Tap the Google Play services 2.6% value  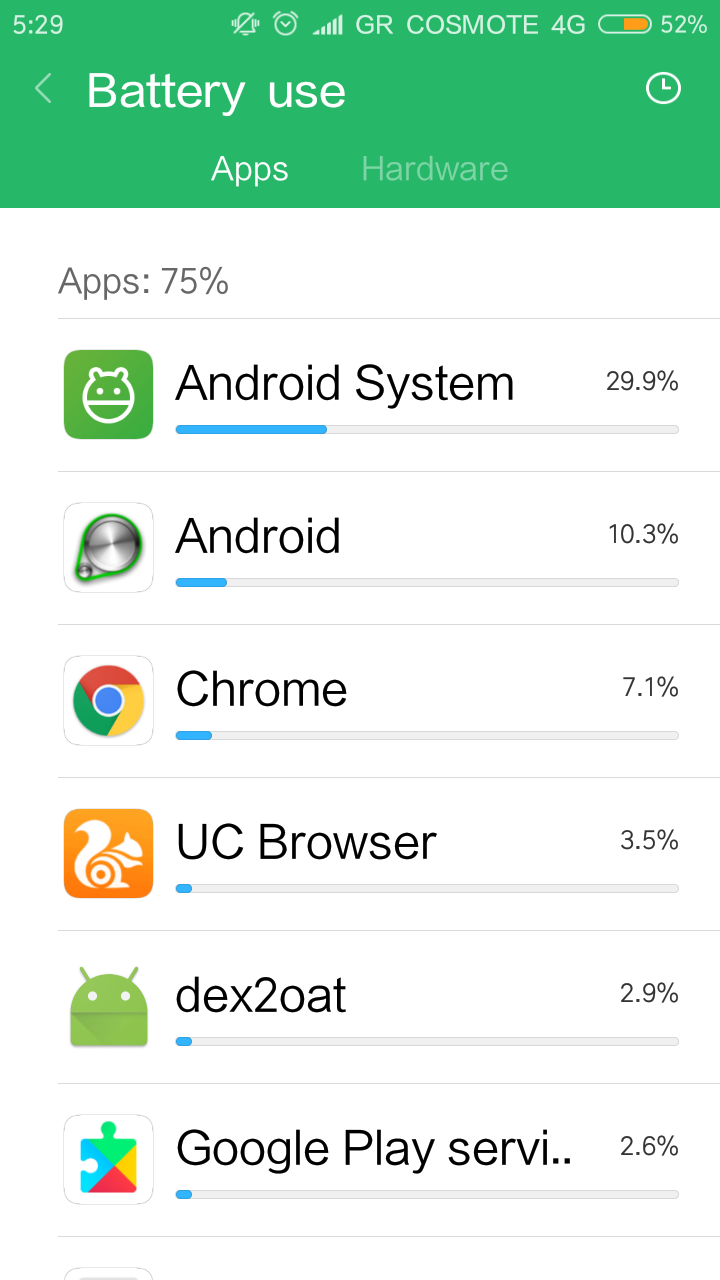pos(649,1146)
